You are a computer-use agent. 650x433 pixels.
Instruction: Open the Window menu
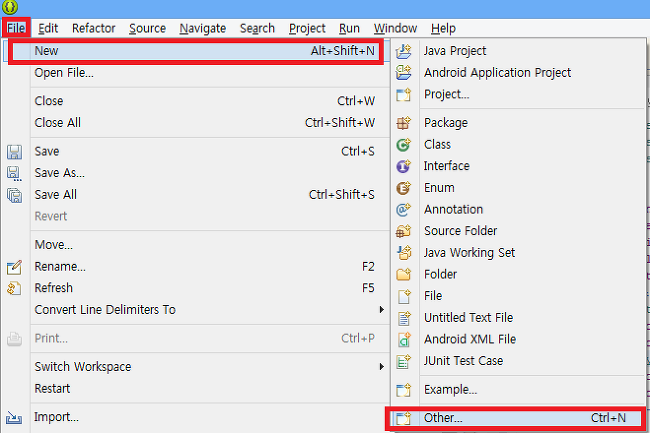pos(395,28)
